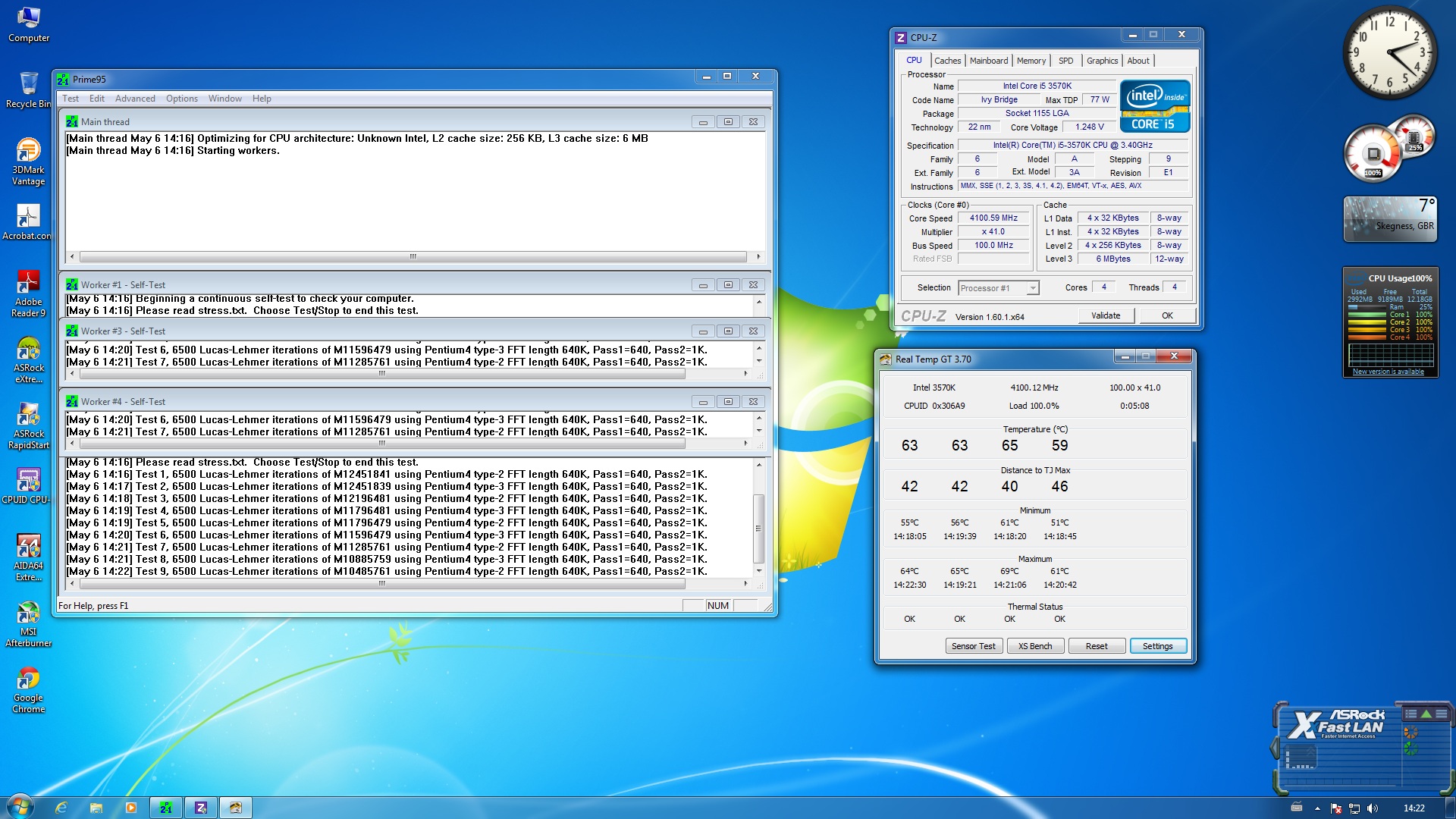This screenshot has width=1456, height=819.
Task: Click the XFast LAN traffic graph icon
Action: point(1301,757)
